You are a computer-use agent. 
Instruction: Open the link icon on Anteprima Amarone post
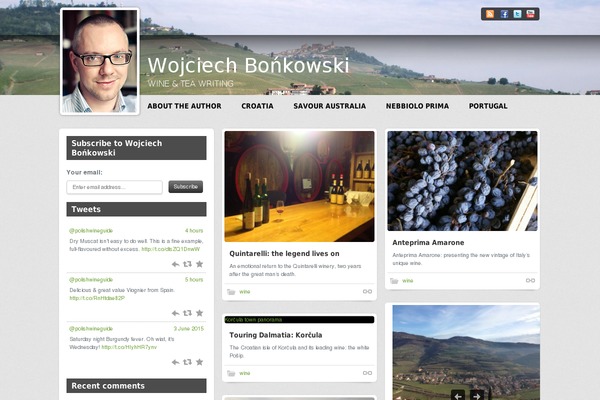pos(530,281)
